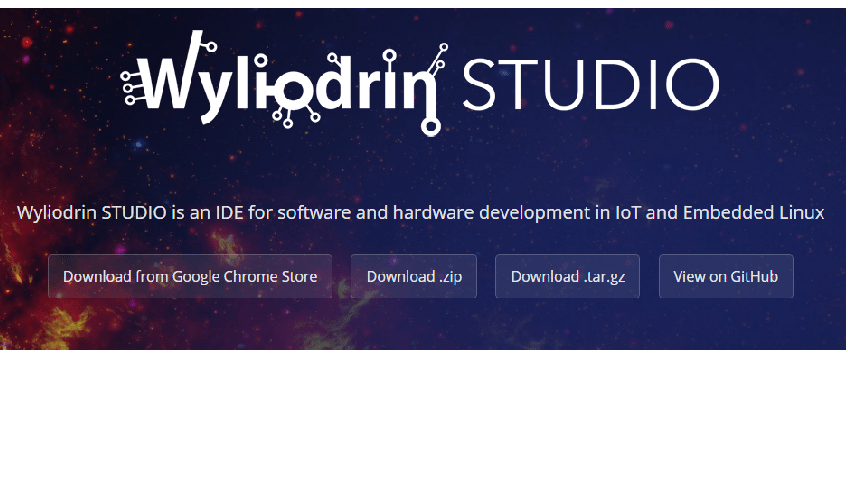Click Download from Google Chrome Store button
Screen dimensions: 848x480
coord(190,276)
